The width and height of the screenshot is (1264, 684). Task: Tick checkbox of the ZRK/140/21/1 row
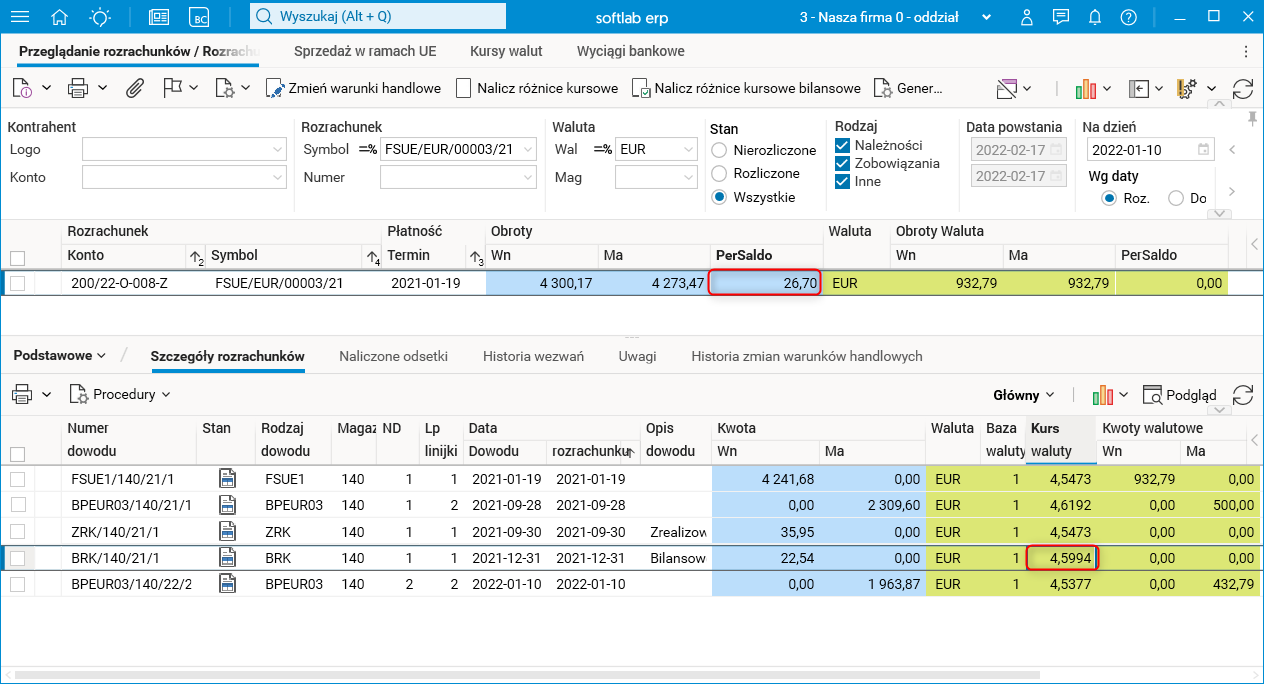[x=17, y=531]
